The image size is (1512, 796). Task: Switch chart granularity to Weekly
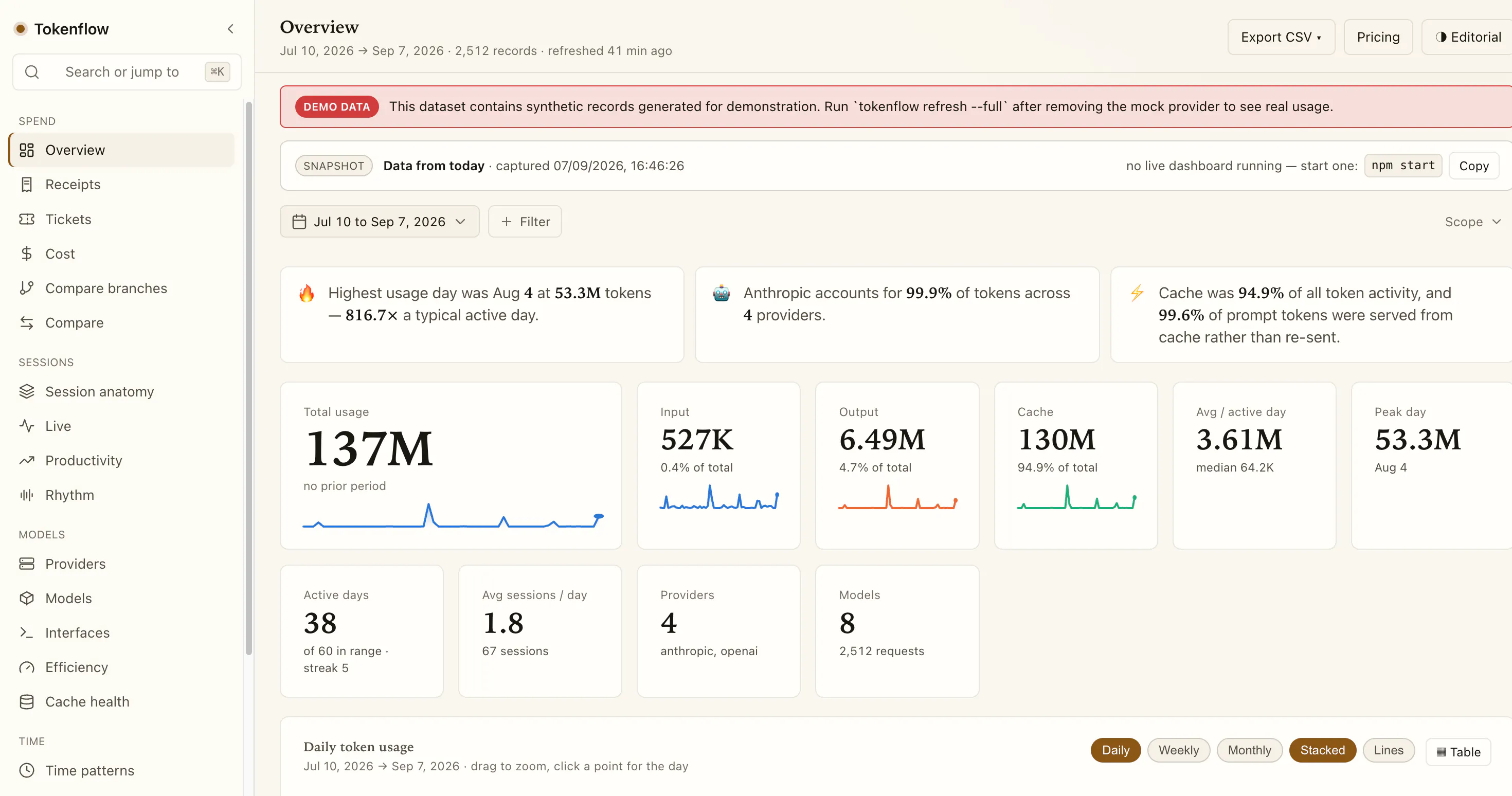click(1178, 750)
